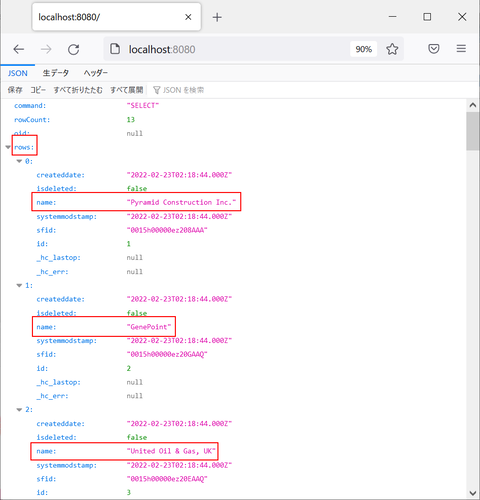Select the sfid value "0015h00000ez20EAAQ"
This screenshot has width=480, height=500.
click(167, 479)
